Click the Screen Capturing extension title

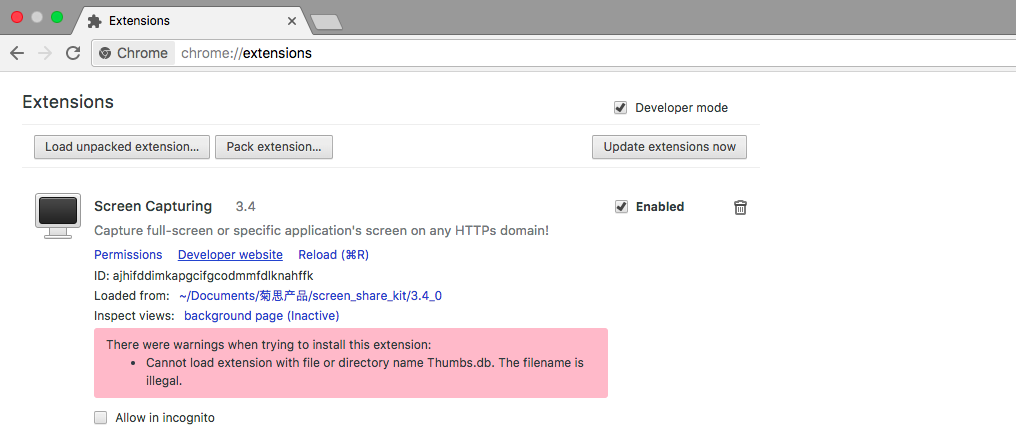(x=153, y=207)
